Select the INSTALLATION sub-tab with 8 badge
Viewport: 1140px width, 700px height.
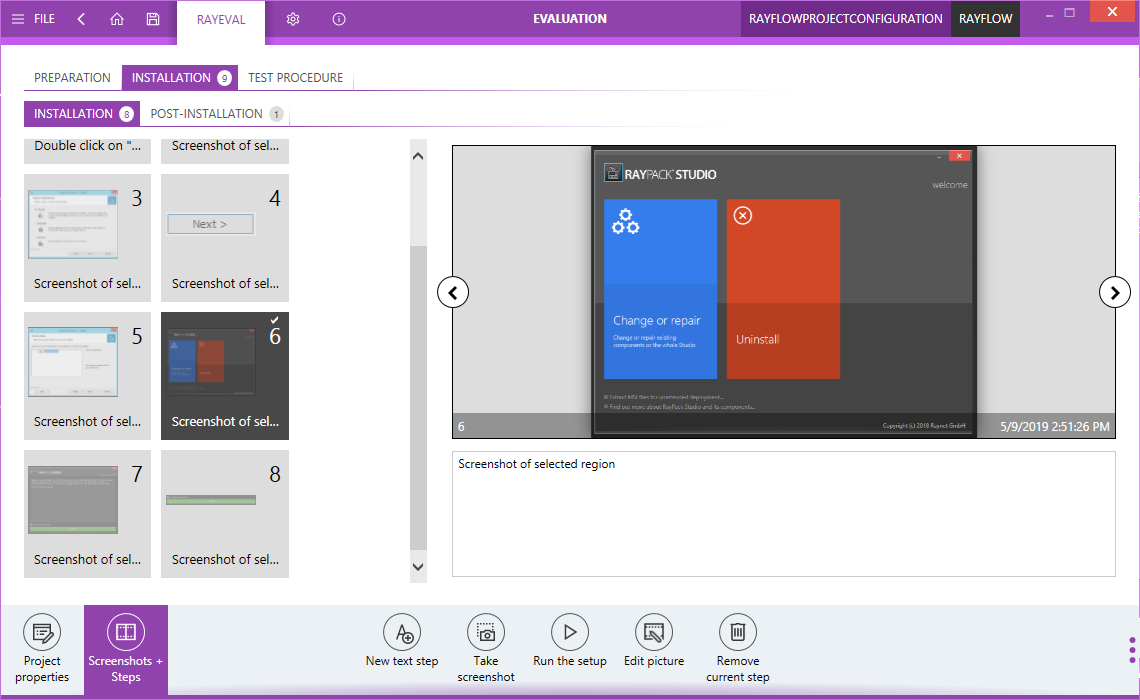[x=82, y=113]
